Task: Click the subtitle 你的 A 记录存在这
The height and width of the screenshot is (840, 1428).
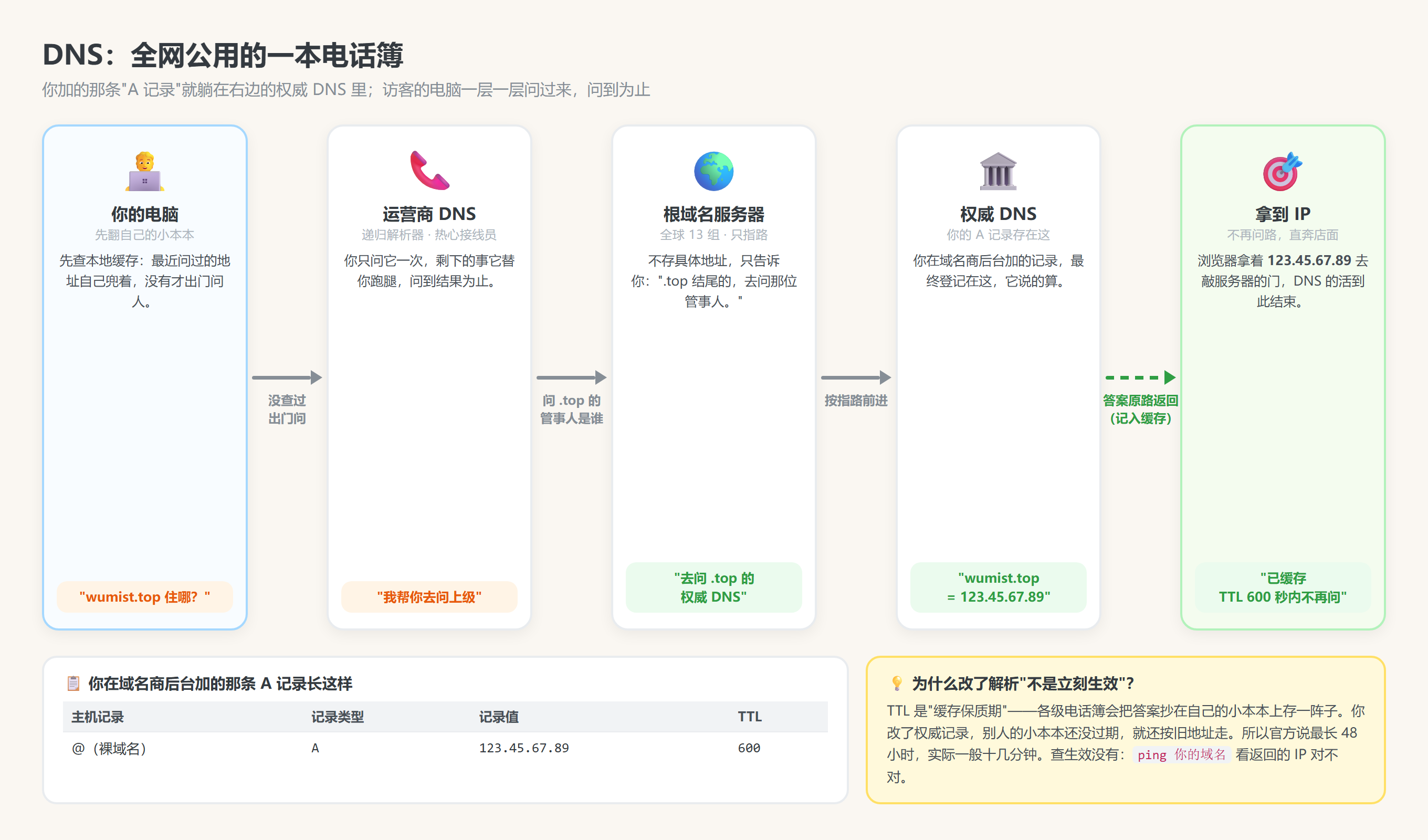Action: (999, 235)
